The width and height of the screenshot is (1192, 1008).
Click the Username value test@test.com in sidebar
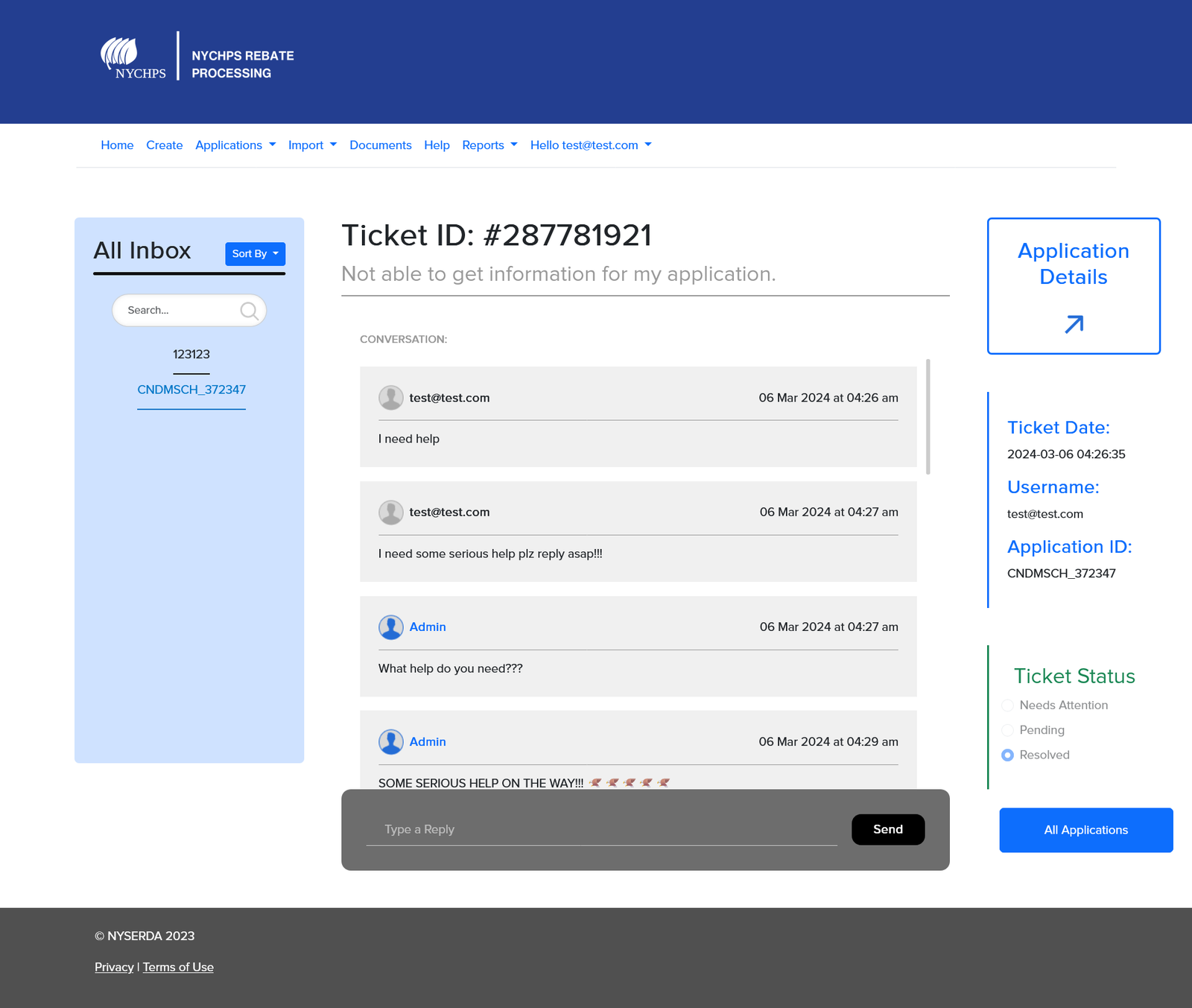[x=1045, y=514]
